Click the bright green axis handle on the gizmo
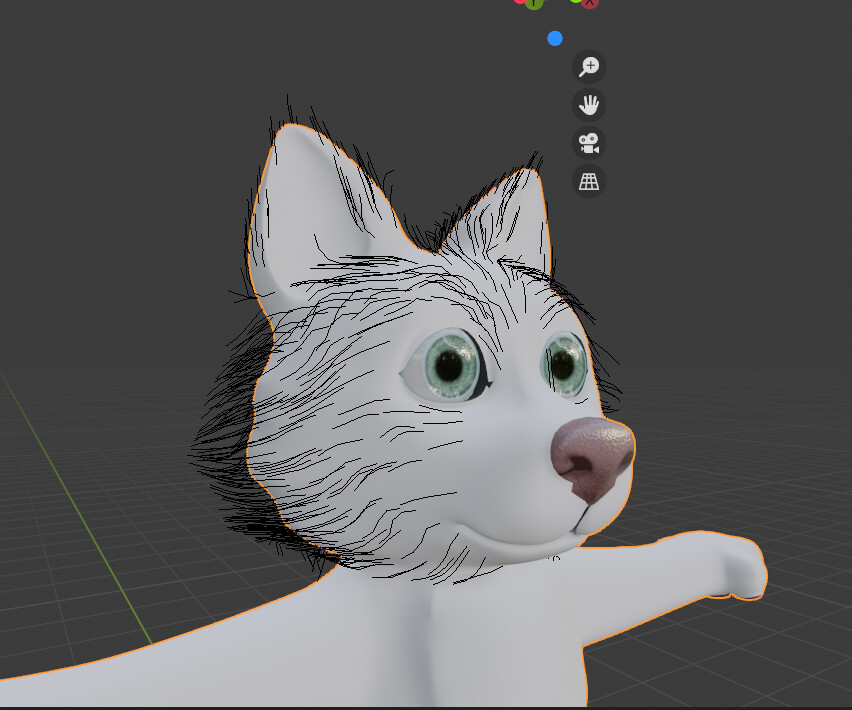The height and width of the screenshot is (710, 852). (x=576, y=3)
